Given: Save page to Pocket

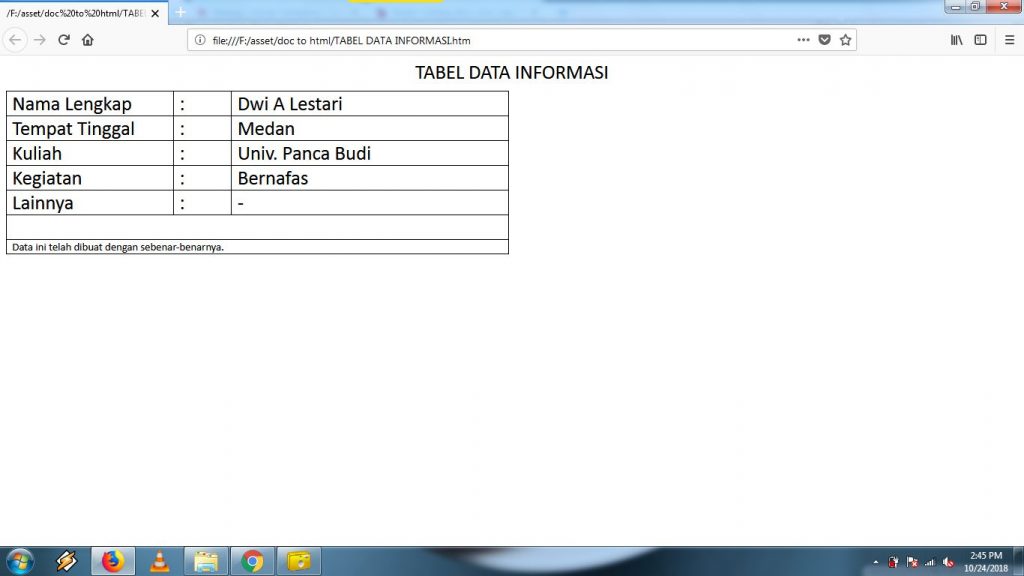Looking at the screenshot, I should (824, 40).
